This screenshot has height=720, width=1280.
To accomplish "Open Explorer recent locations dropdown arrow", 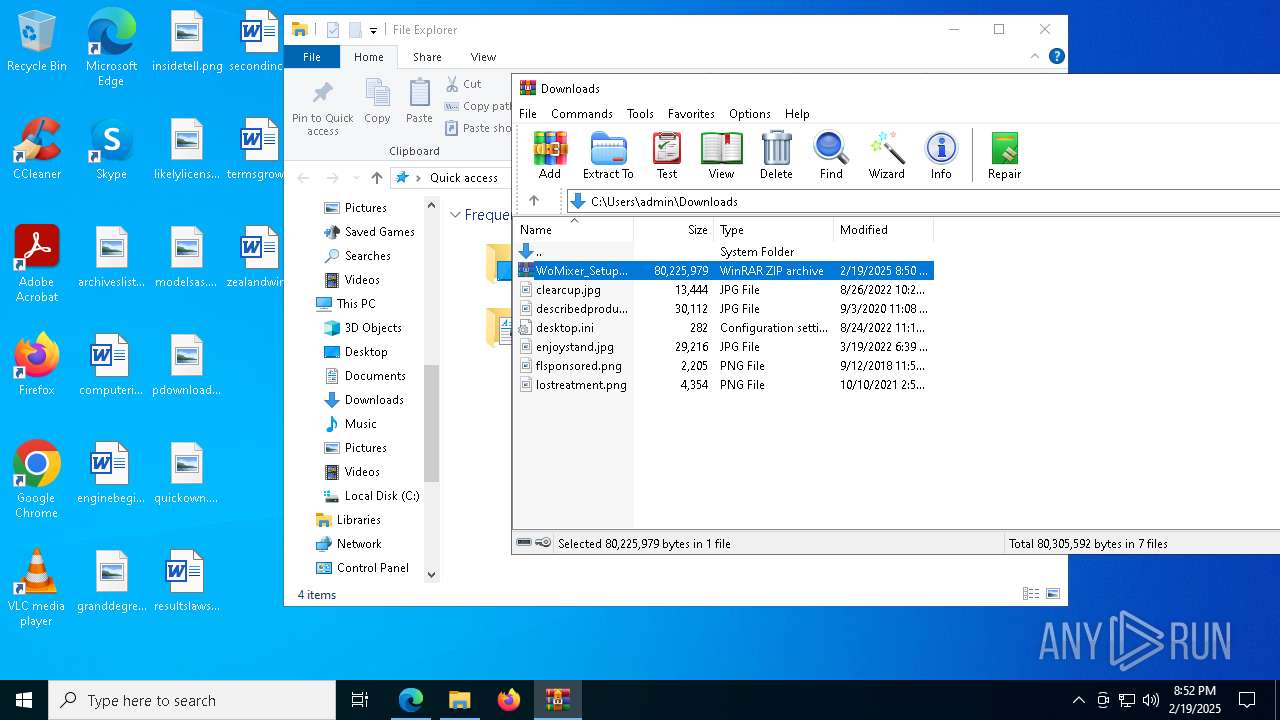I will point(356,178).
